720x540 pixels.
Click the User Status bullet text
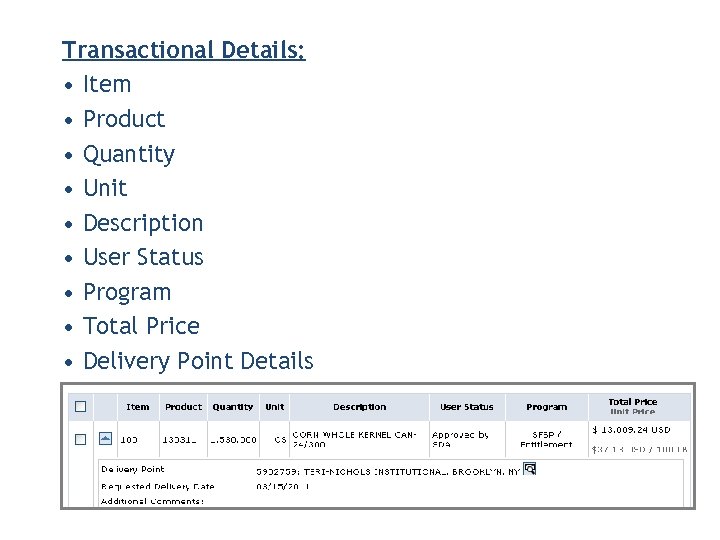point(143,257)
